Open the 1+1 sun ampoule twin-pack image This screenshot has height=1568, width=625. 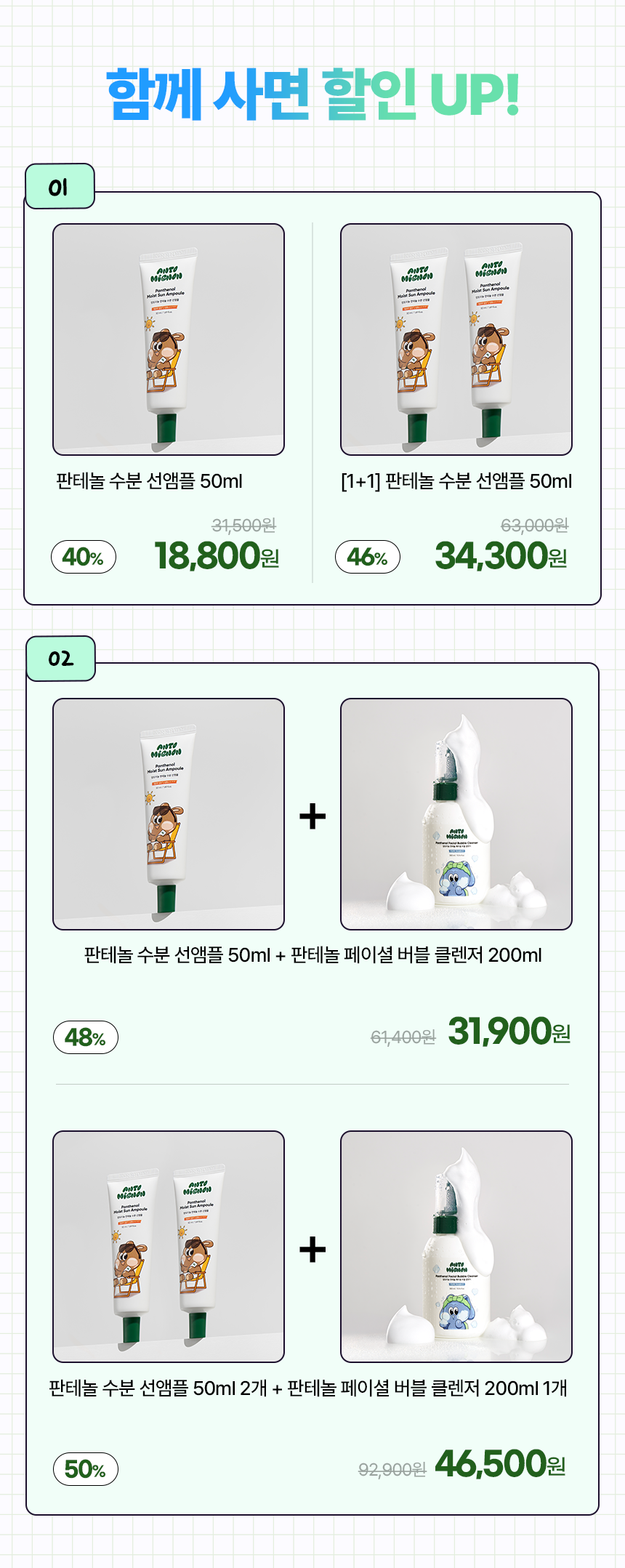(x=456, y=339)
